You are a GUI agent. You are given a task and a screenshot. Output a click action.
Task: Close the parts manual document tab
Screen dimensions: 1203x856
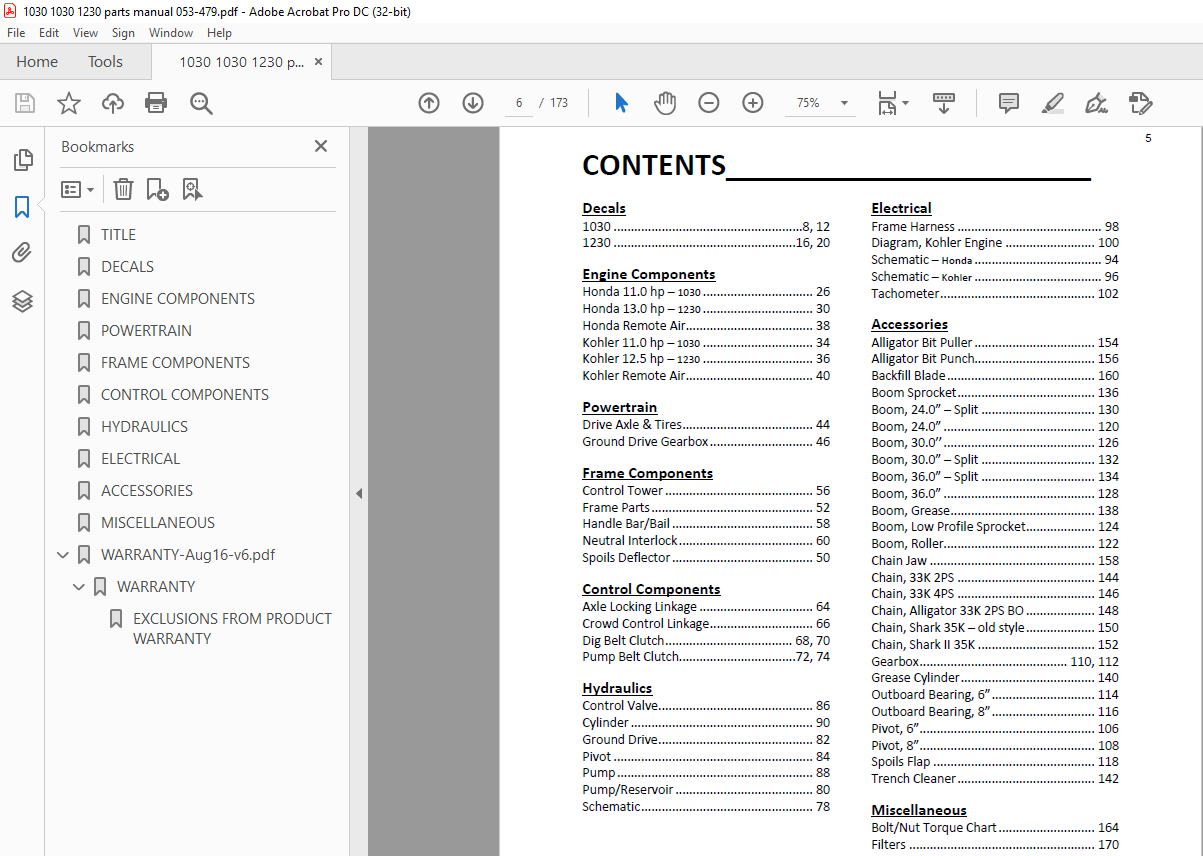(x=318, y=62)
